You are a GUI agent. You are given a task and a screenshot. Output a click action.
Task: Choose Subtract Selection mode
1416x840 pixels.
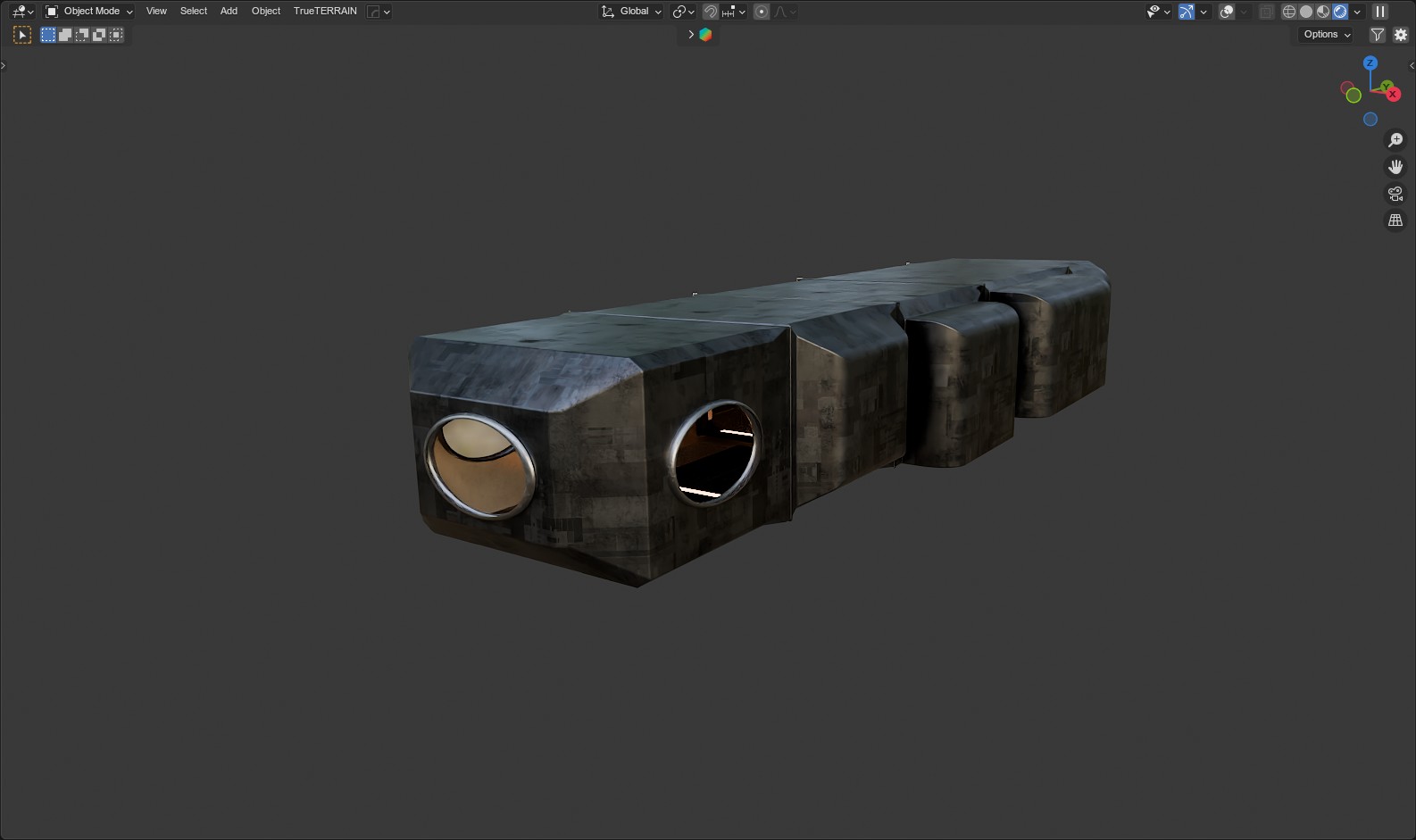82,35
